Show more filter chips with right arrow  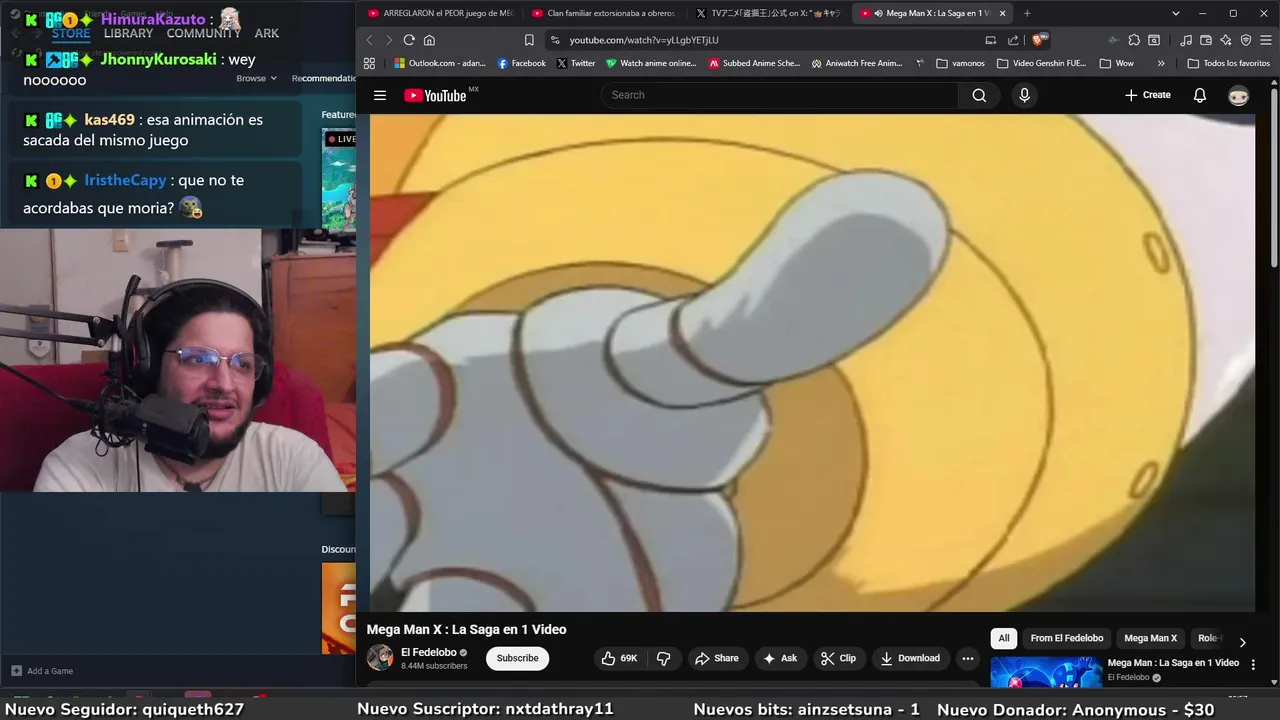[1242, 643]
